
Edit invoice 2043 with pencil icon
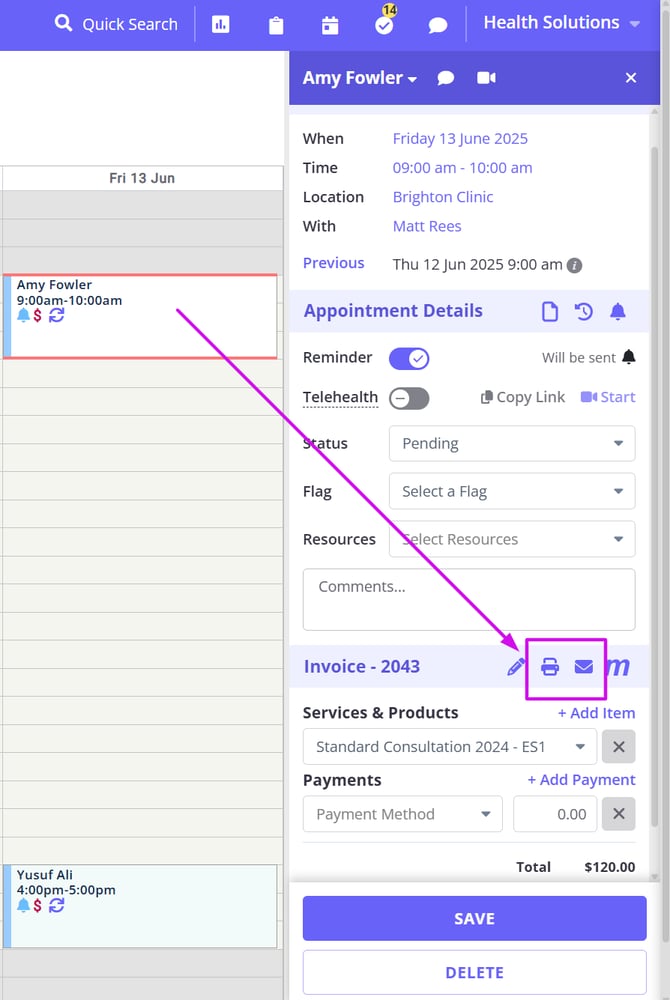coord(516,667)
